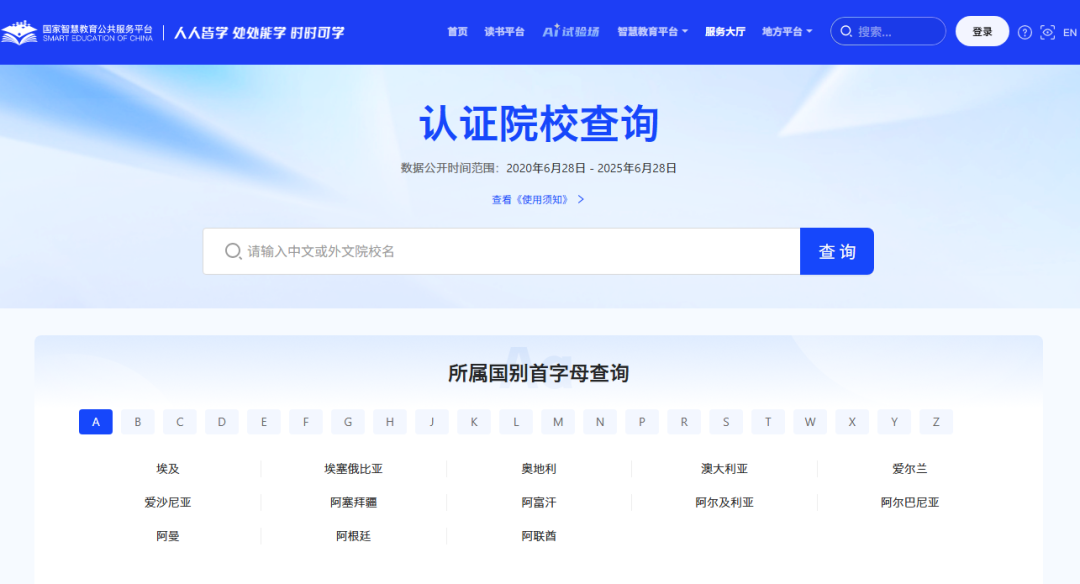This screenshot has height=584, width=1080.
Task: Open country 阿曼
Action: pos(167,536)
